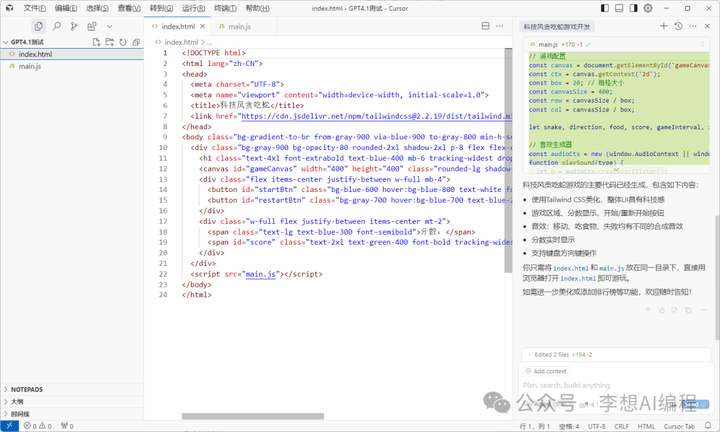Give thumbs down on the response
The image size is (720, 432).
[x=675, y=310]
